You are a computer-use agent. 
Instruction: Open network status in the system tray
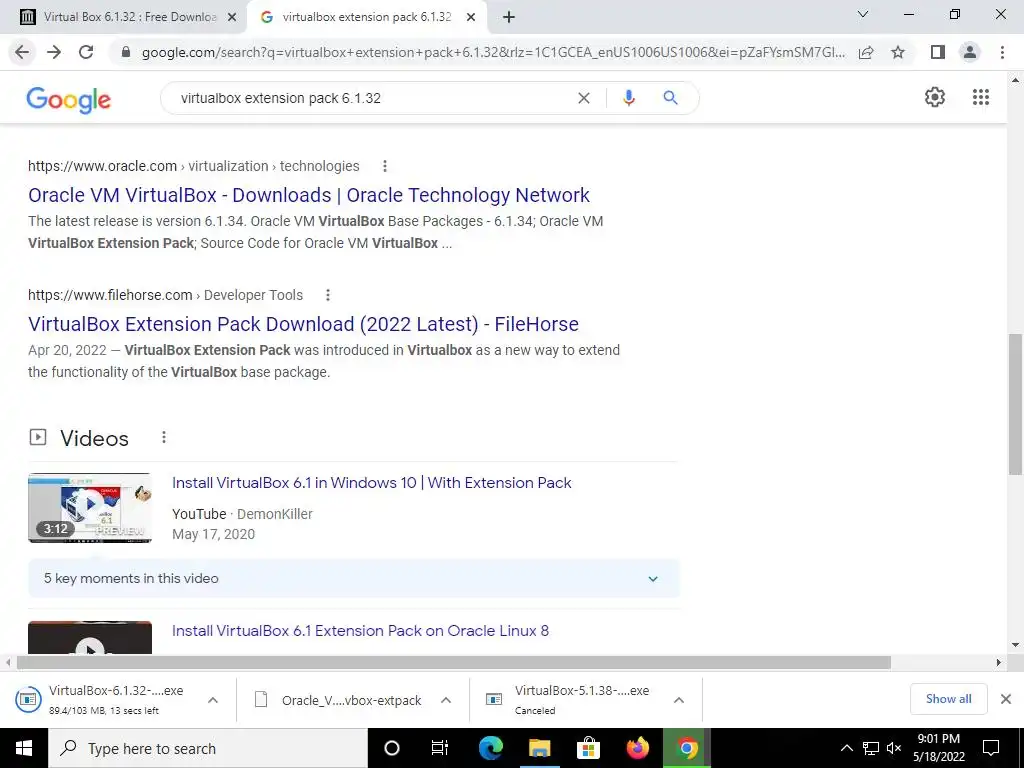click(870, 748)
